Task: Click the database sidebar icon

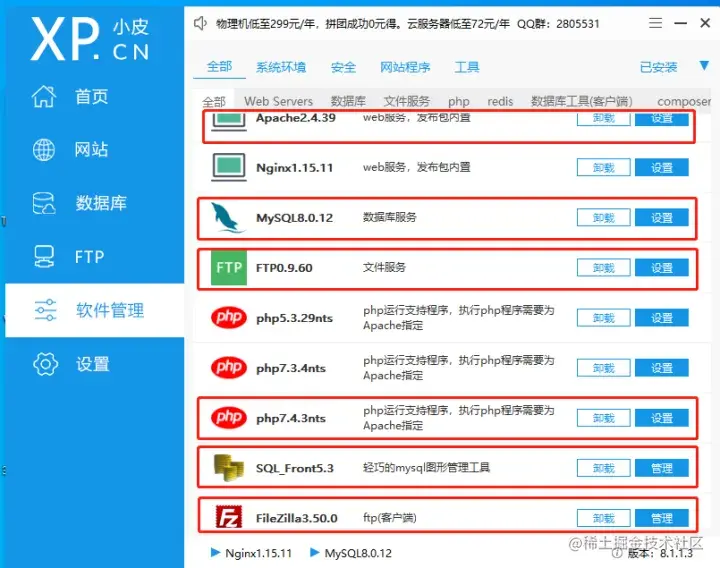Action: [x=44, y=203]
